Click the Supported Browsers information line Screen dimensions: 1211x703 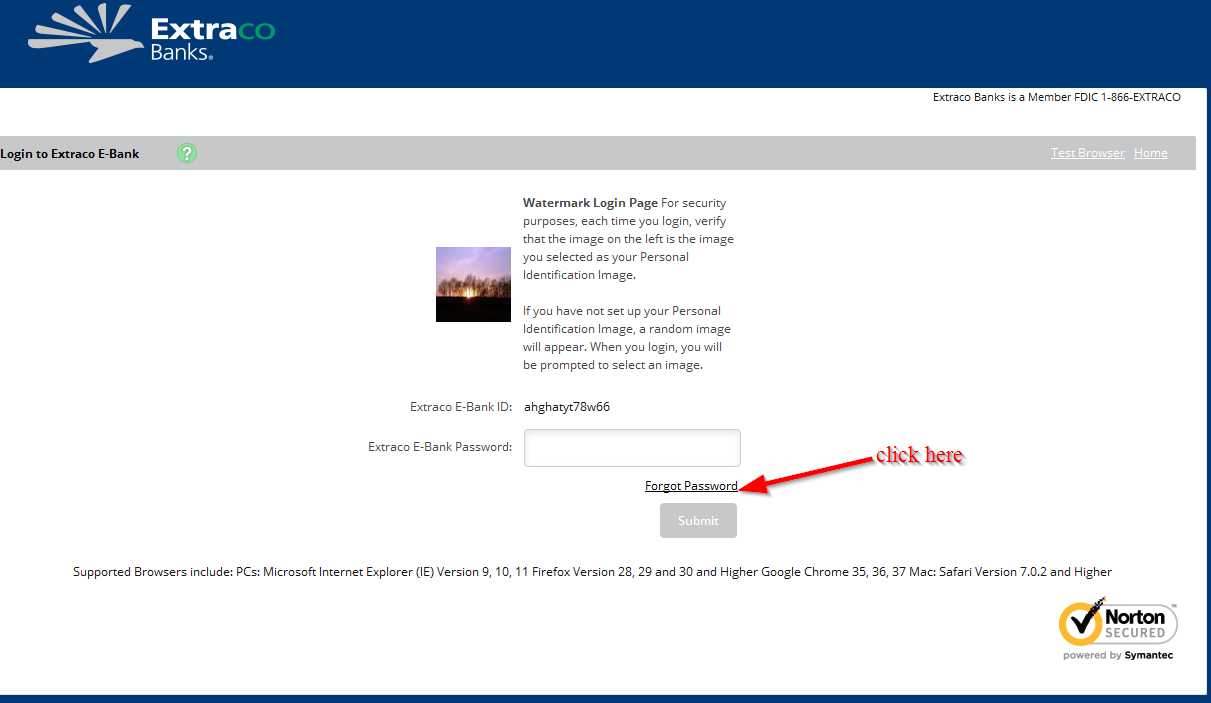[592, 572]
